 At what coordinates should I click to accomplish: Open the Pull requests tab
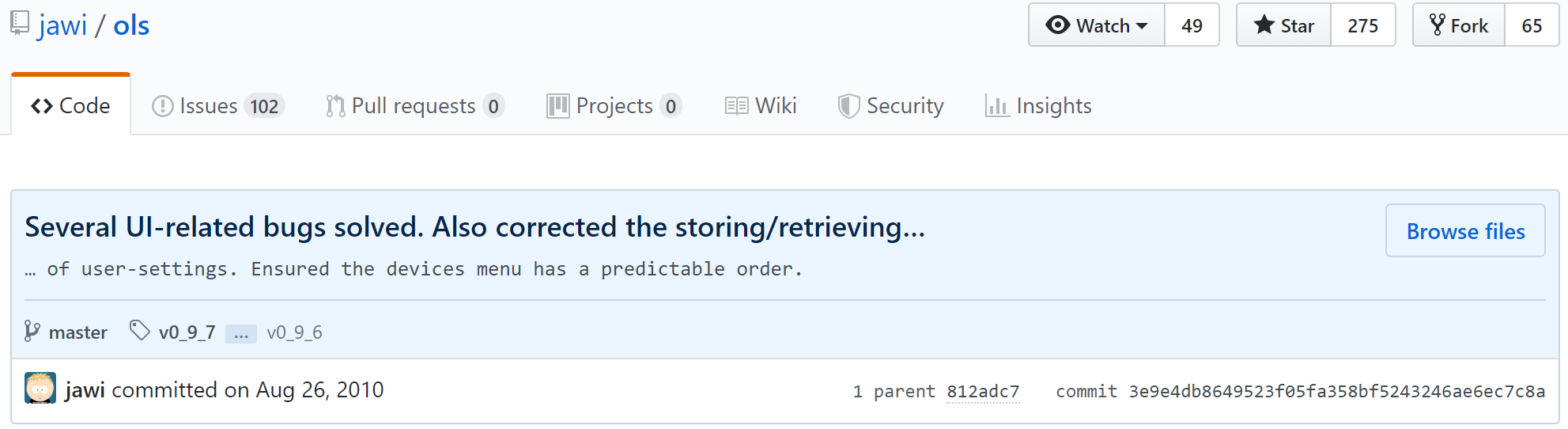pos(414,106)
